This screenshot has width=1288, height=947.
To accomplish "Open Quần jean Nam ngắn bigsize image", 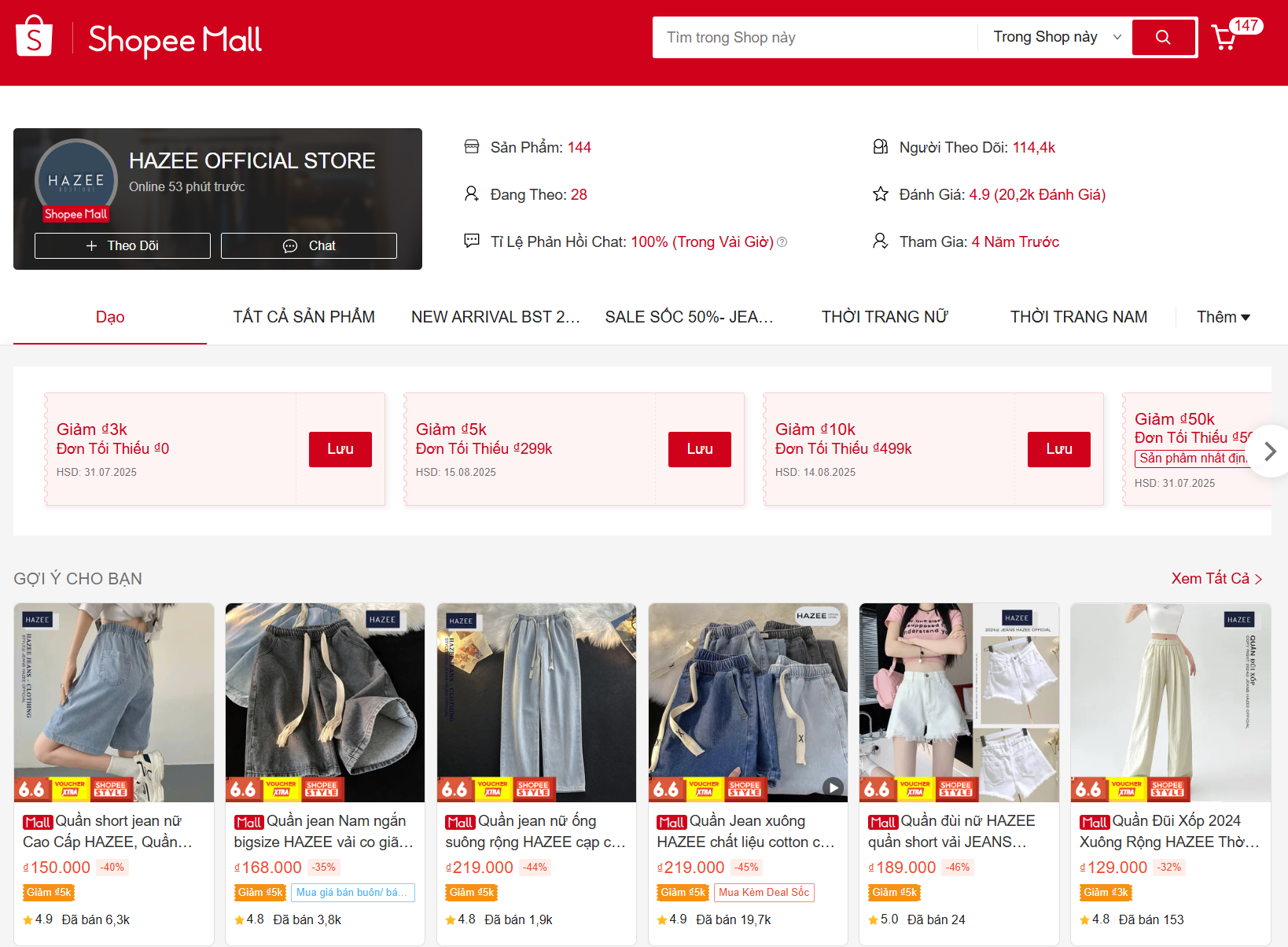I will tap(325, 702).
